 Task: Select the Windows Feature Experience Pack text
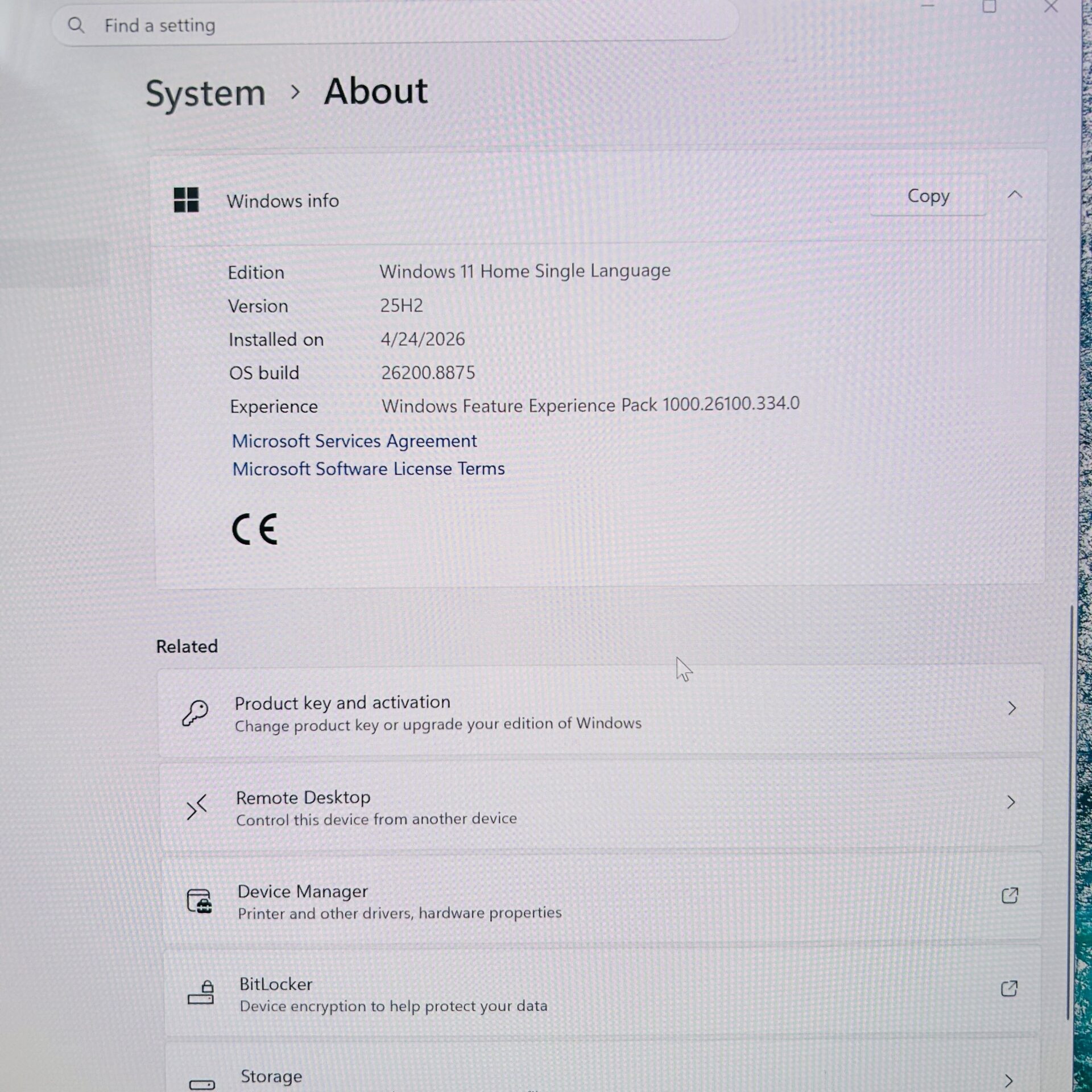point(590,405)
